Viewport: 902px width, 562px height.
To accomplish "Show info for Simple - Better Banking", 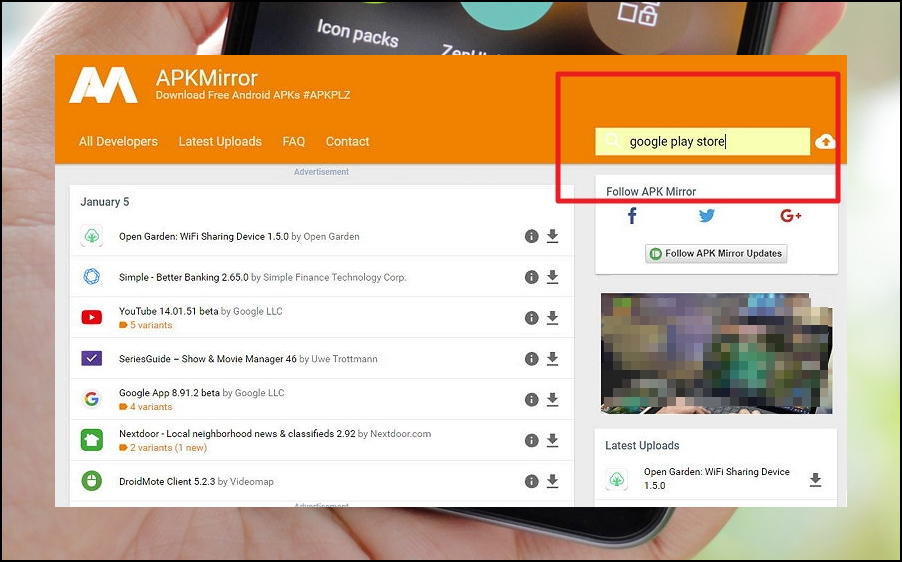I will (x=532, y=277).
